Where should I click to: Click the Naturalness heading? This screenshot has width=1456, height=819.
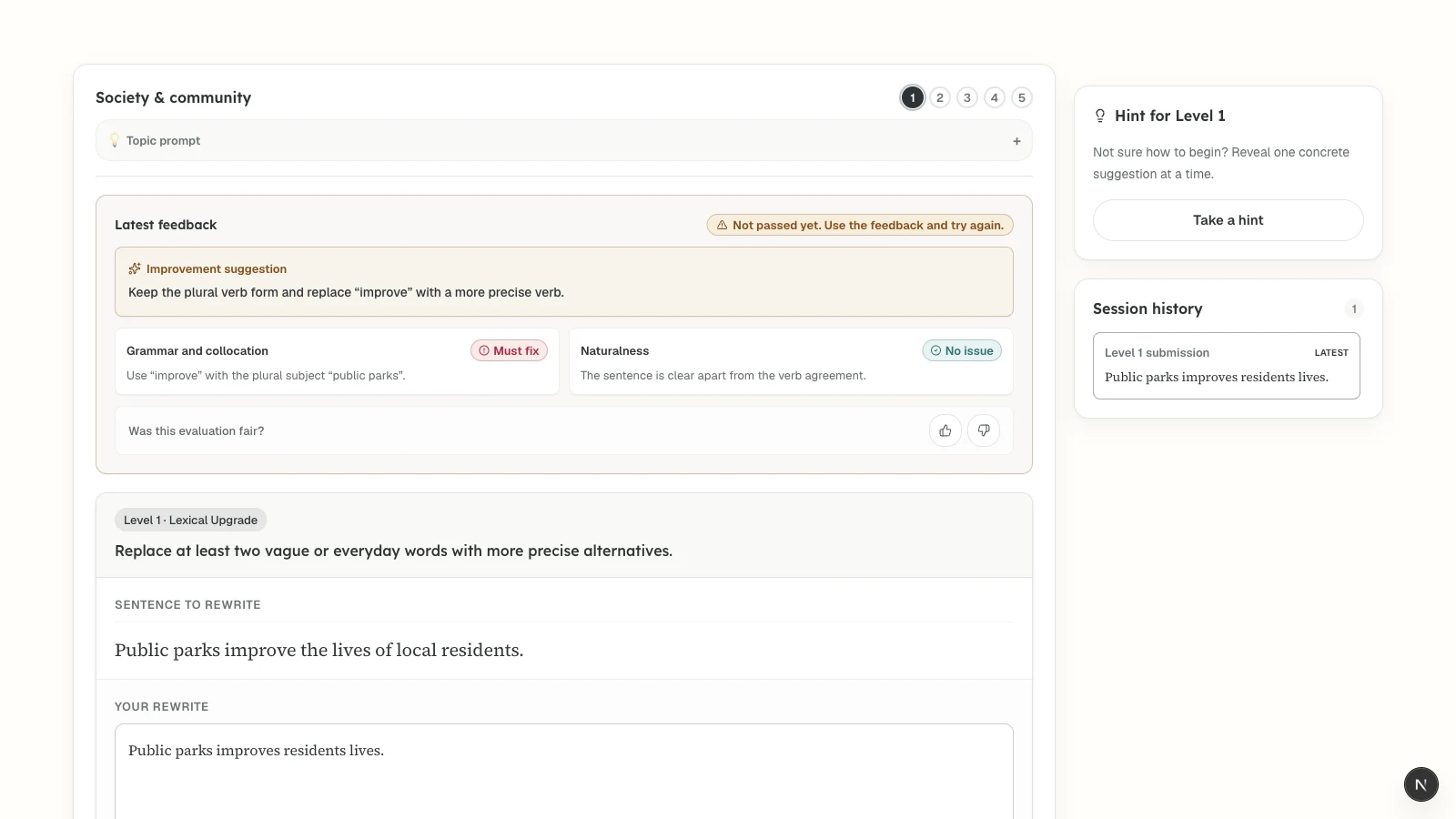click(x=614, y=350)
